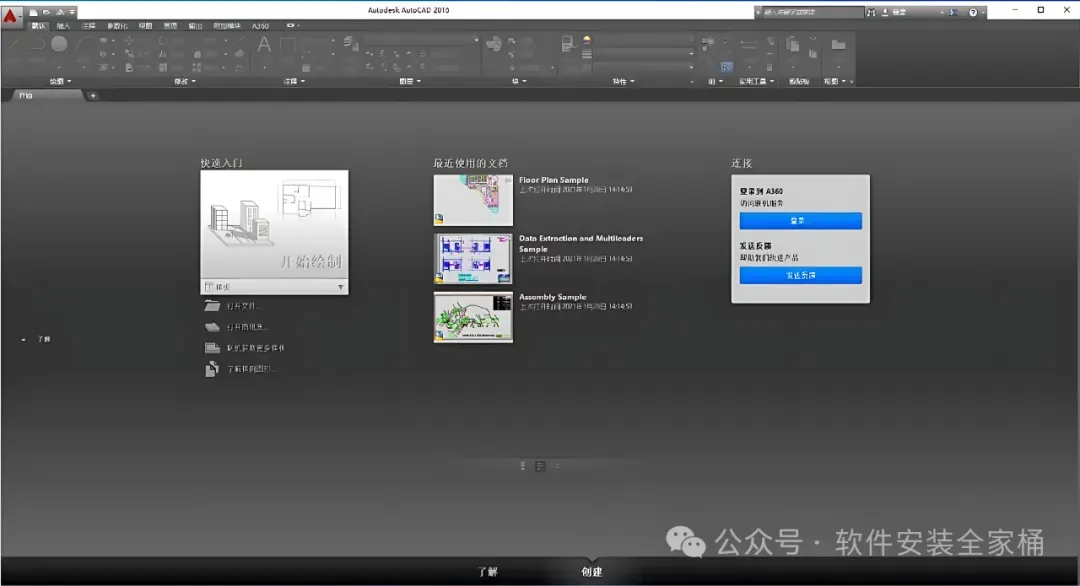Screen dimensions: 1080x586
Task: Select the Line tool in the ribbon
Action: (x=14, y=45)
